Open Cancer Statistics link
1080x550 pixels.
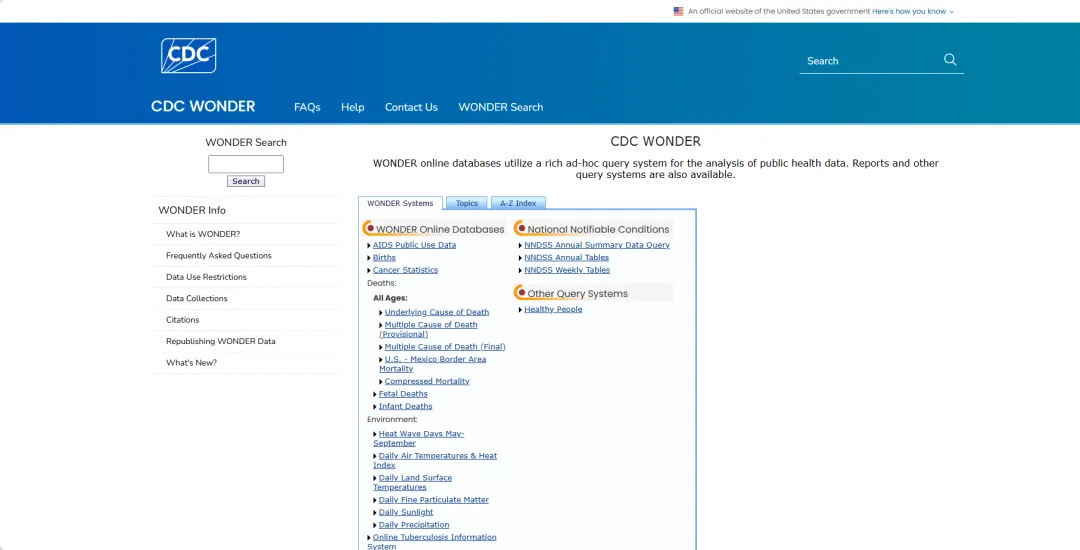[x=405, y=270]
